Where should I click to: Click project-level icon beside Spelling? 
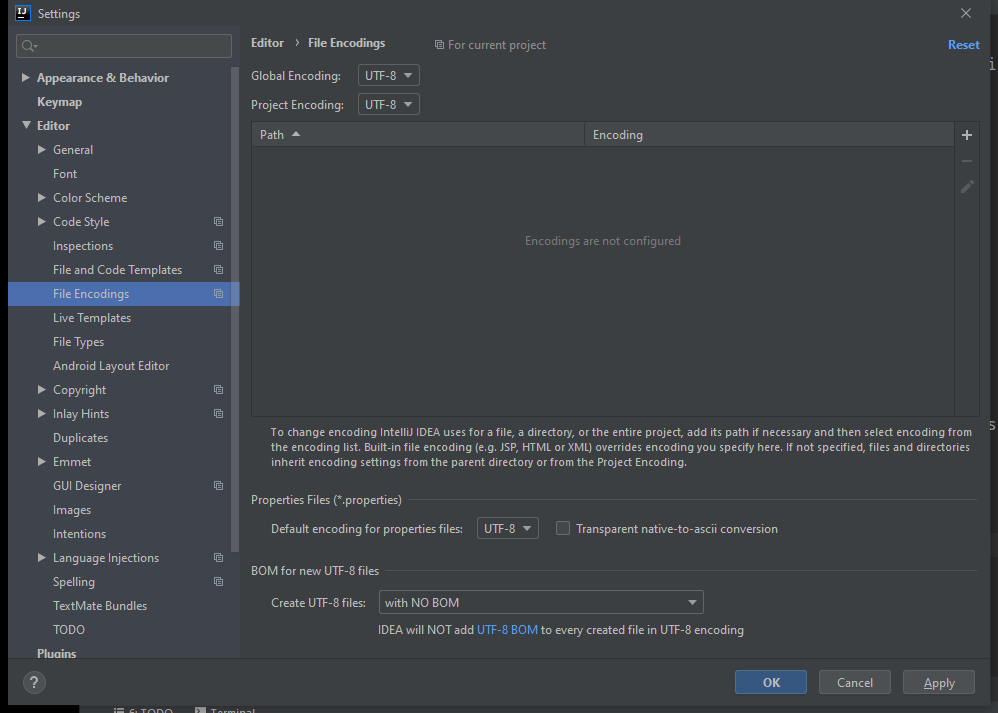pos(218,582)
